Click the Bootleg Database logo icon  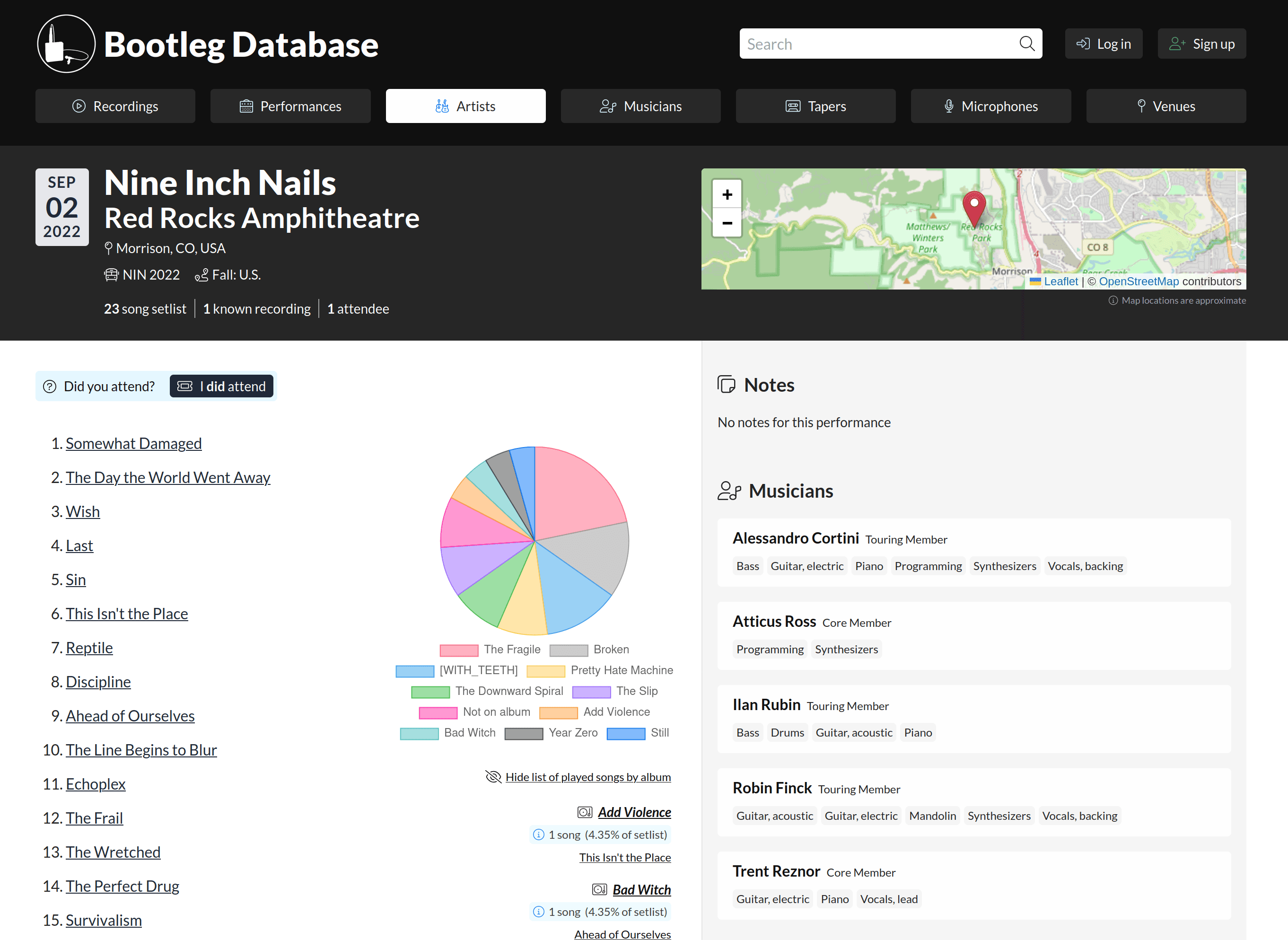(x=66, y=44)
